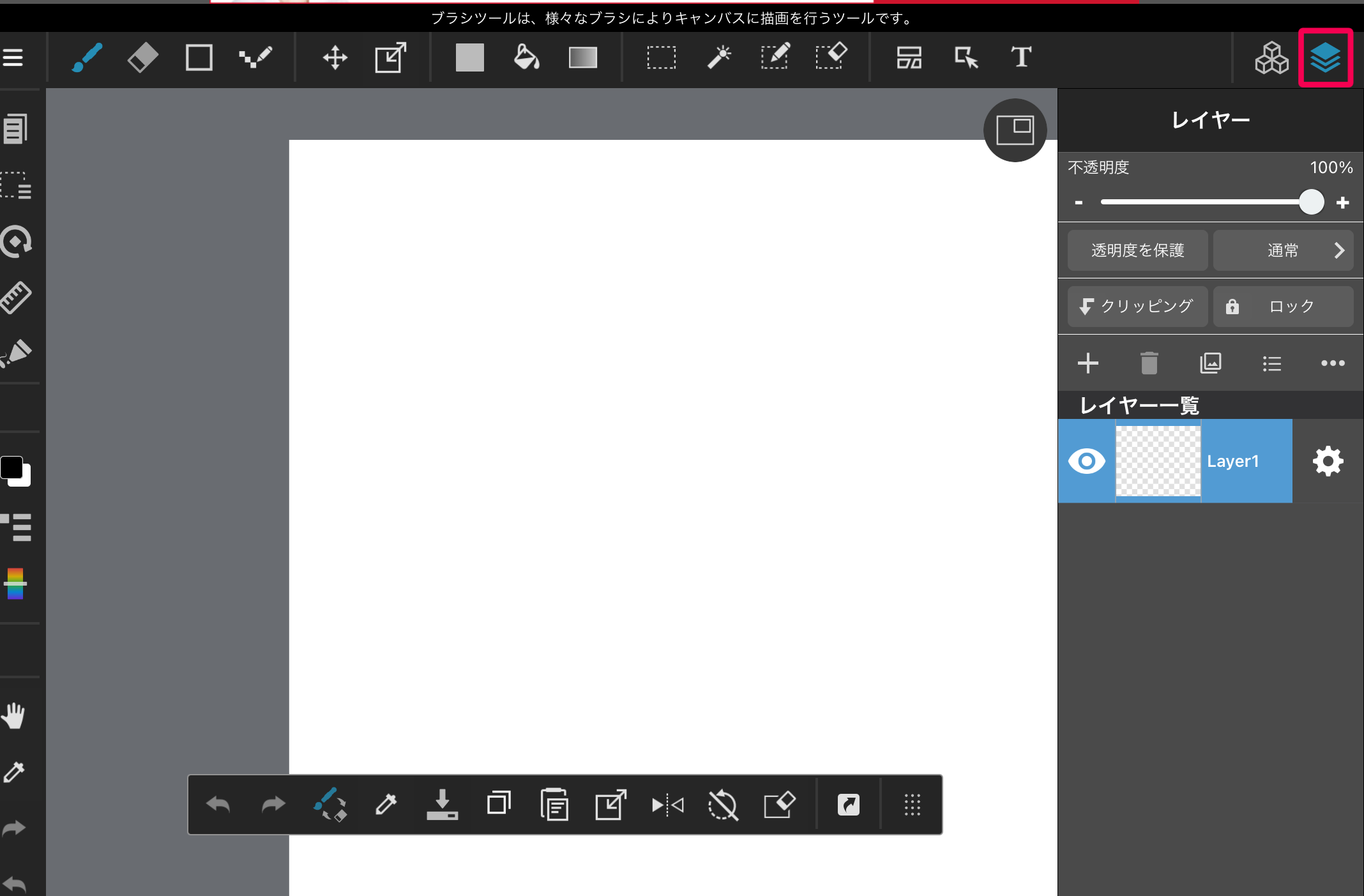Toggle 透明度を保護 (protect alpha)
The width and height of the screenshot is (1364, 896).
(x=1137, y=250)
